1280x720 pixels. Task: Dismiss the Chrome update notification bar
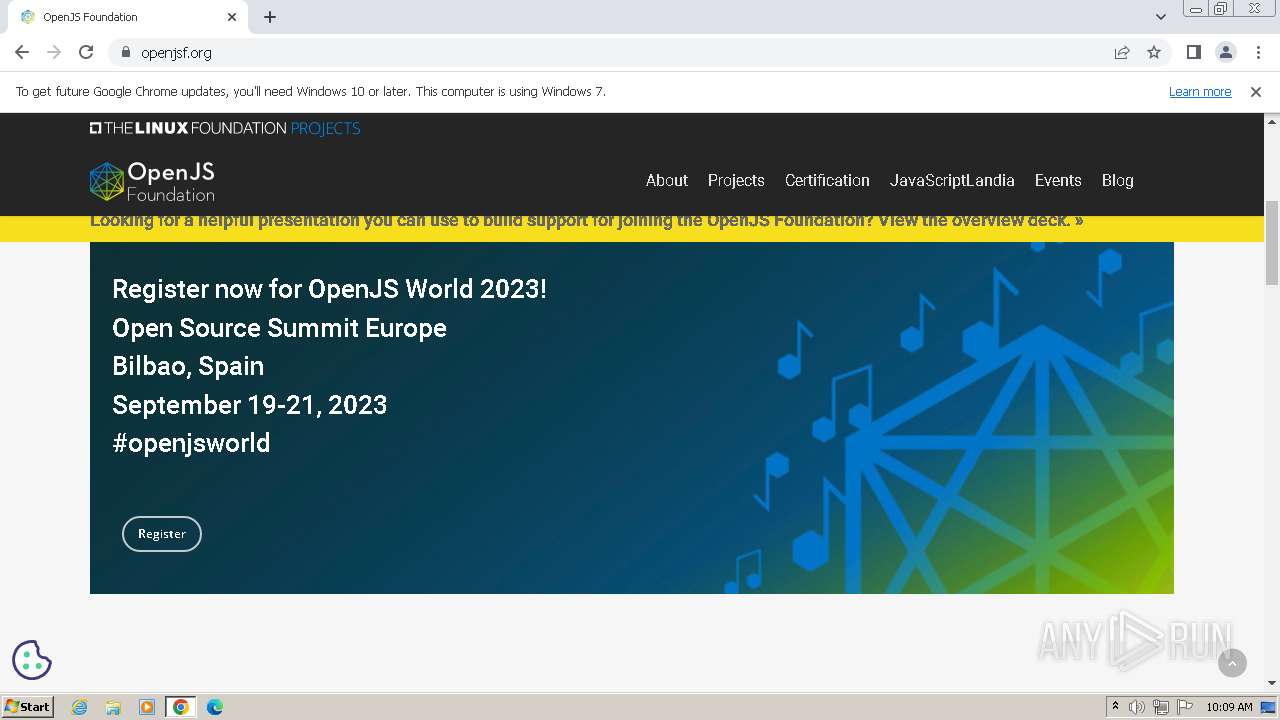point(1256,91)
